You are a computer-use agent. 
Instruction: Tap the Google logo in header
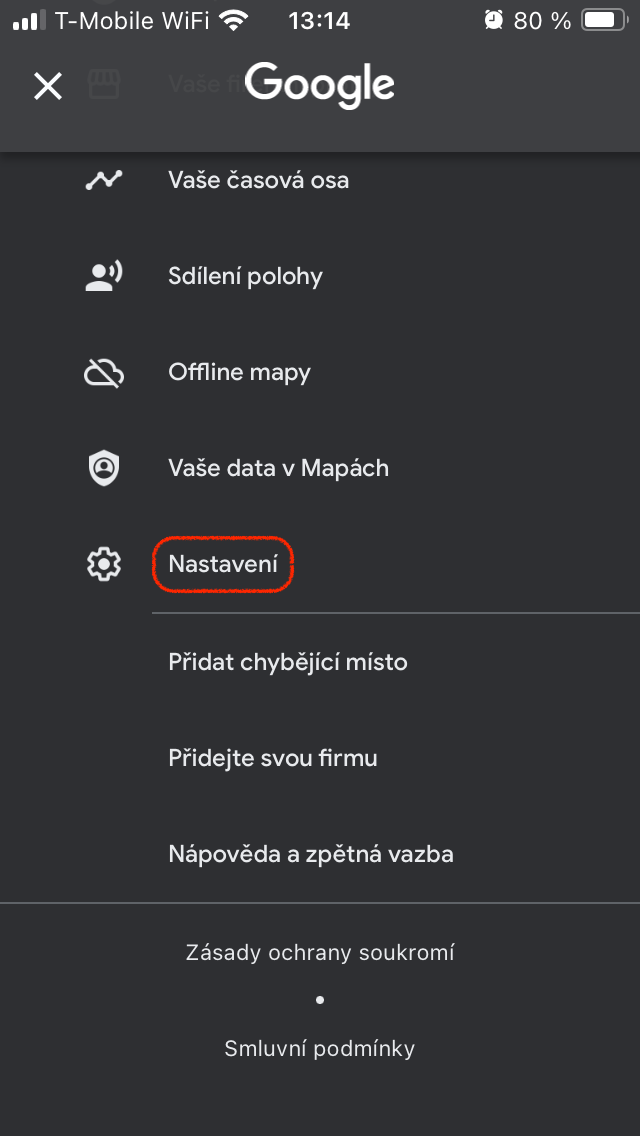320,85
